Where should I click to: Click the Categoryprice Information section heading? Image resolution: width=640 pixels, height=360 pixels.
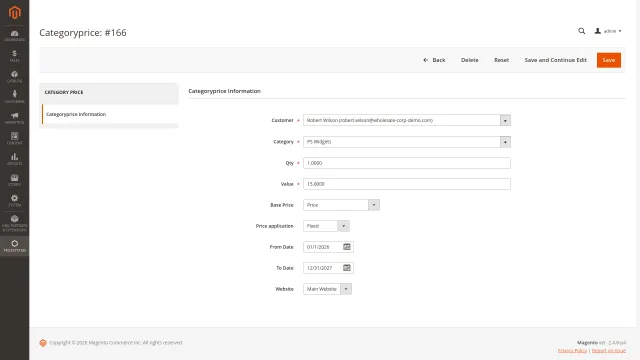click(x=224, y=91)
